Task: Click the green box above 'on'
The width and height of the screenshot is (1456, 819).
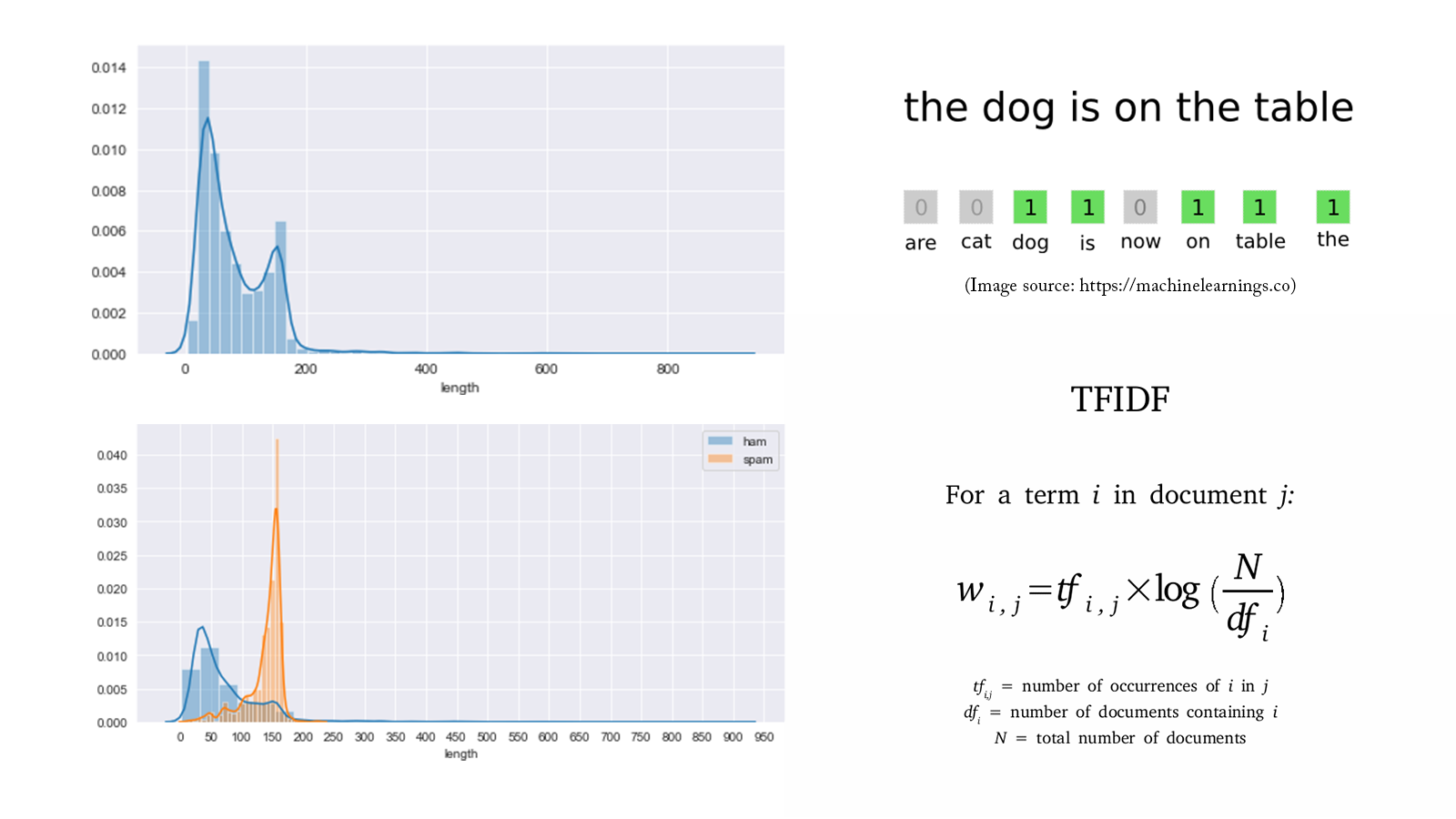Action: click(x=1198, y=207)
